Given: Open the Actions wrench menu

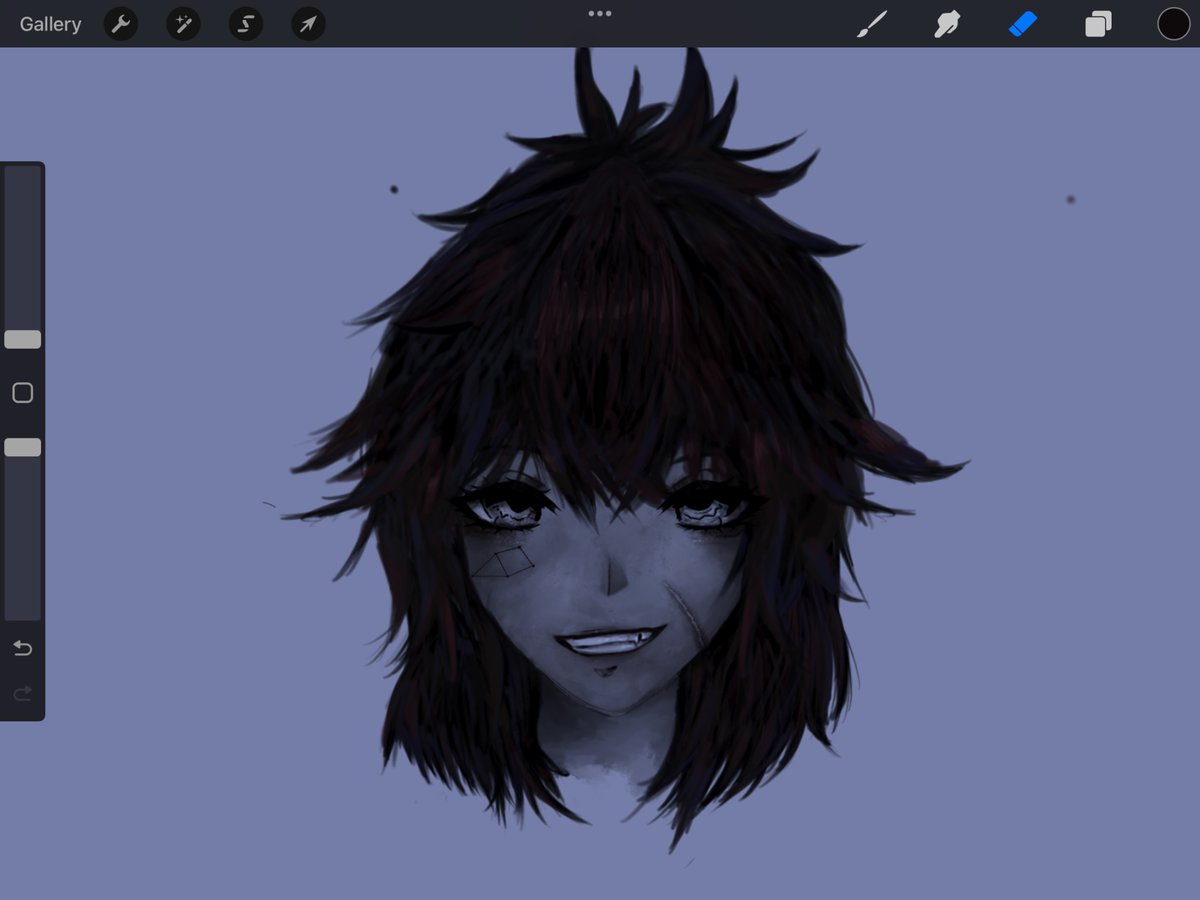Looking at the screenshot, I should [121, 24].
